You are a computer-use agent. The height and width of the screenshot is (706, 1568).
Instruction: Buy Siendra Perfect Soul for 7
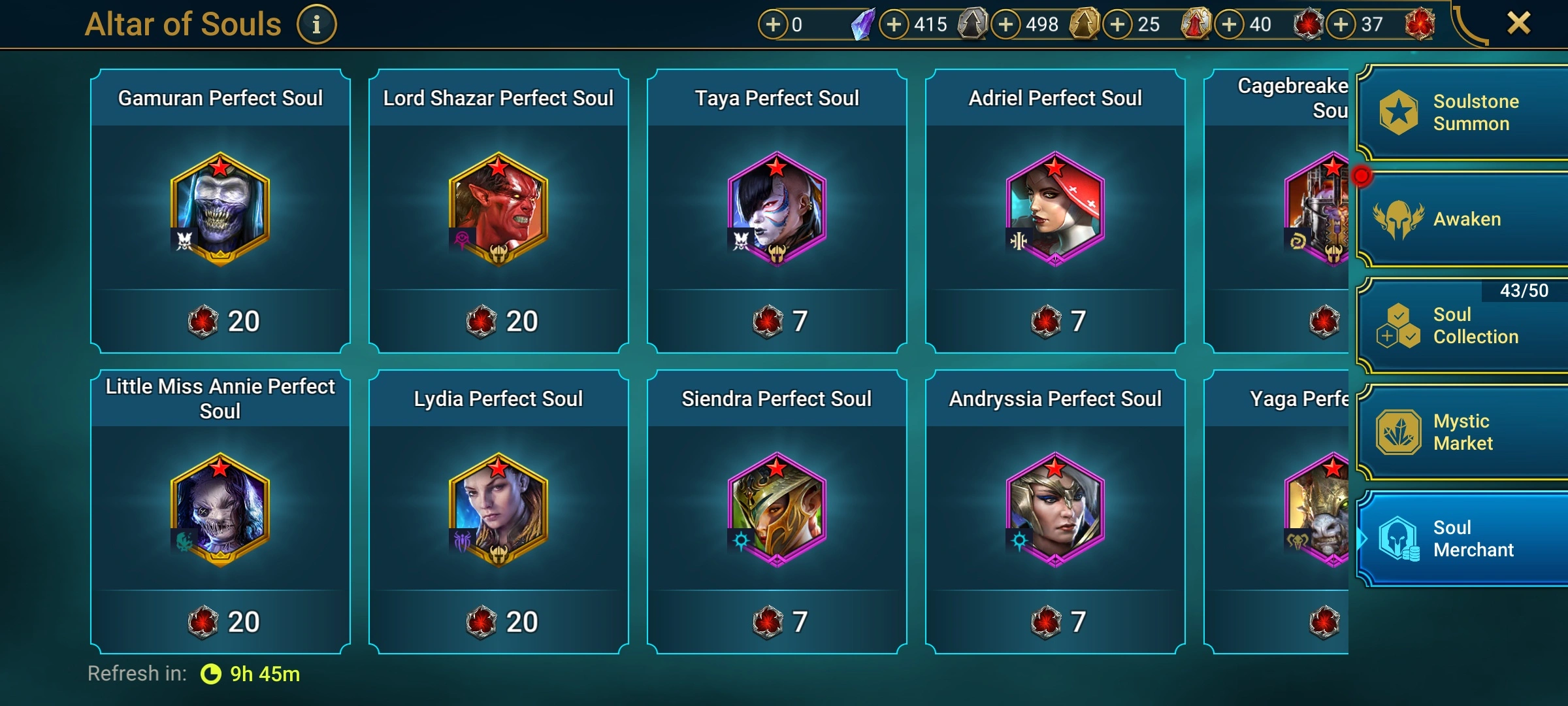[777, 622]
